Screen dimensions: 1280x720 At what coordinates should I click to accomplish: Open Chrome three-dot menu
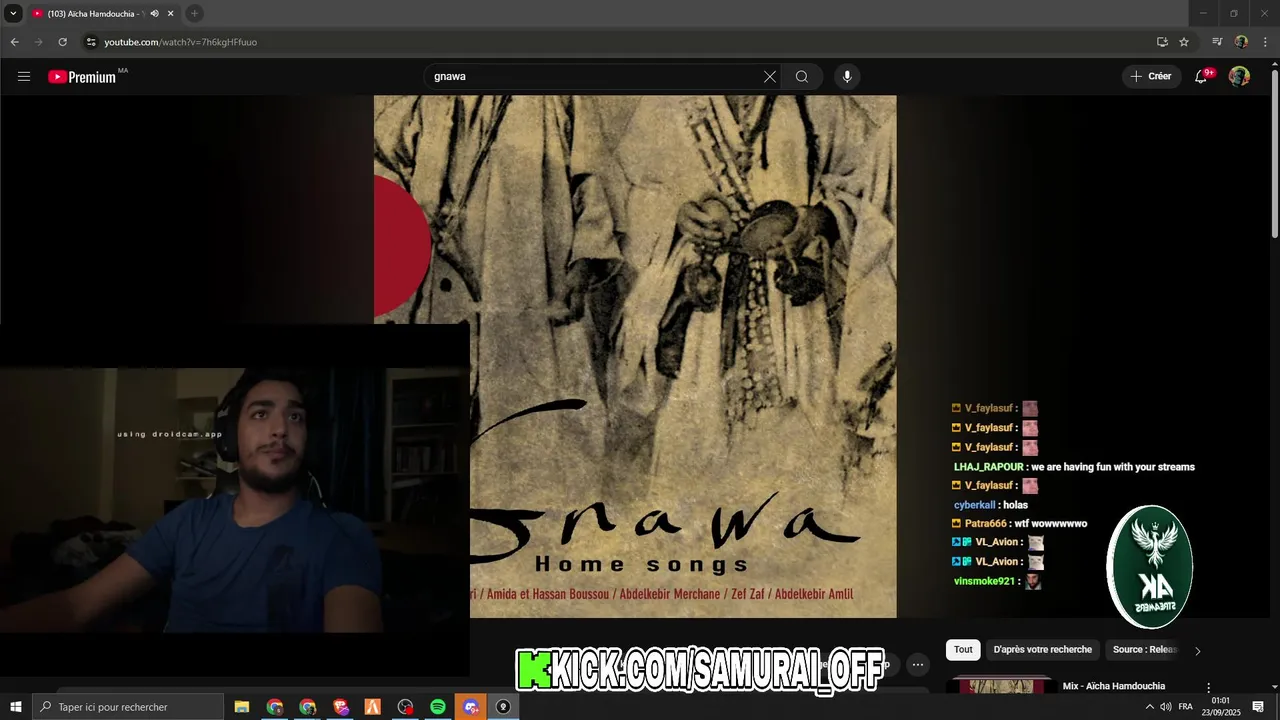tap(1265, 42)
